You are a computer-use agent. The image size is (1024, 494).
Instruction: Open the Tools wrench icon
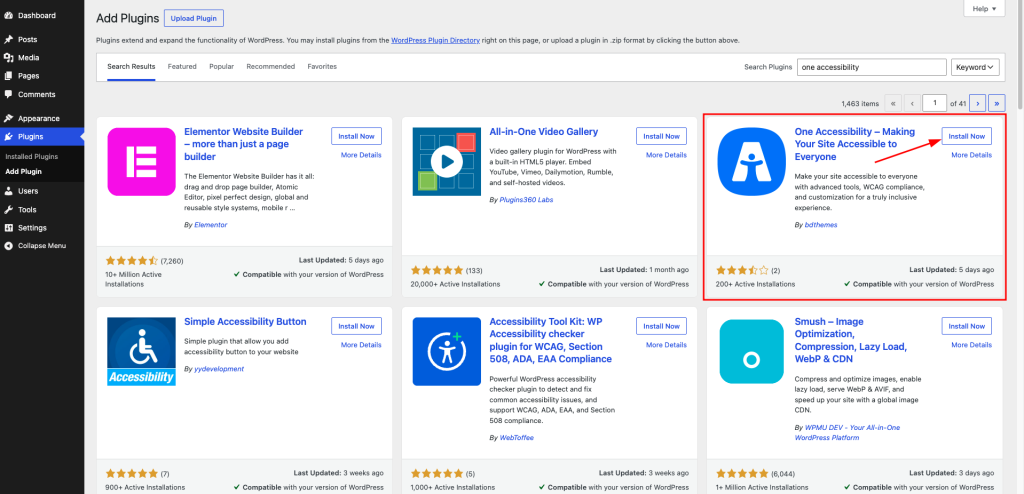click(8, 209)
